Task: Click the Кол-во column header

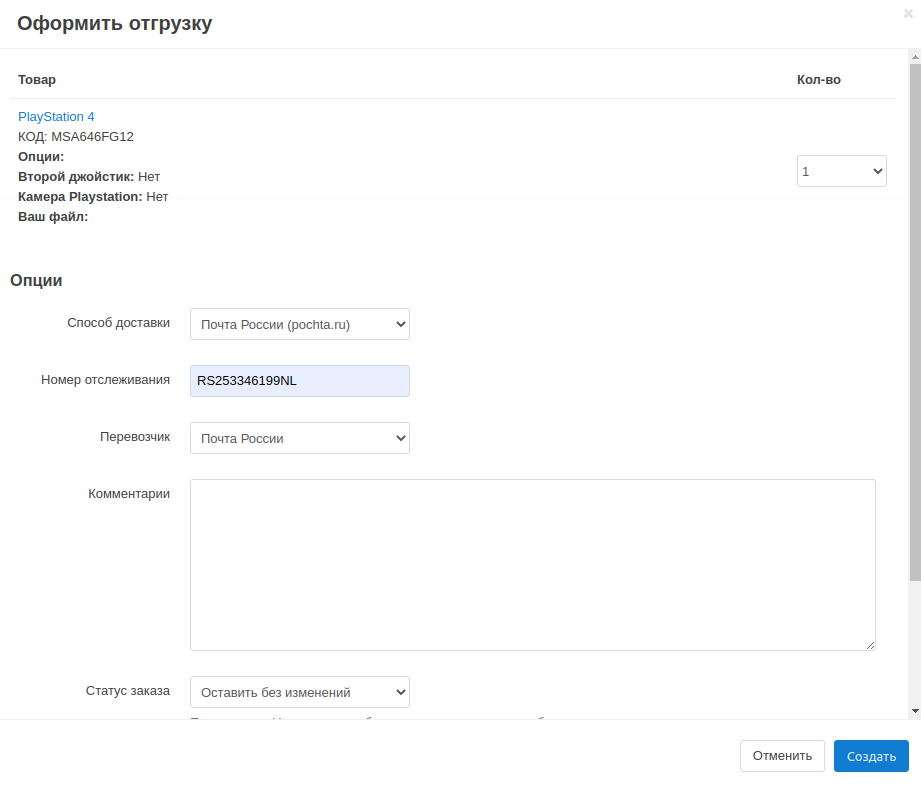Action: pyautogui.click(x=818, y=80)
